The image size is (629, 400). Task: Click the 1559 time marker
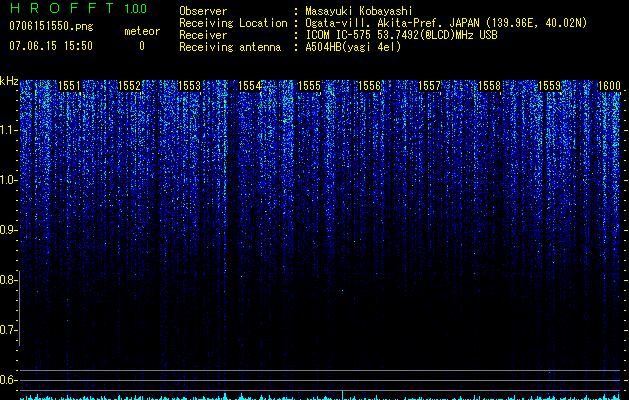549,86
